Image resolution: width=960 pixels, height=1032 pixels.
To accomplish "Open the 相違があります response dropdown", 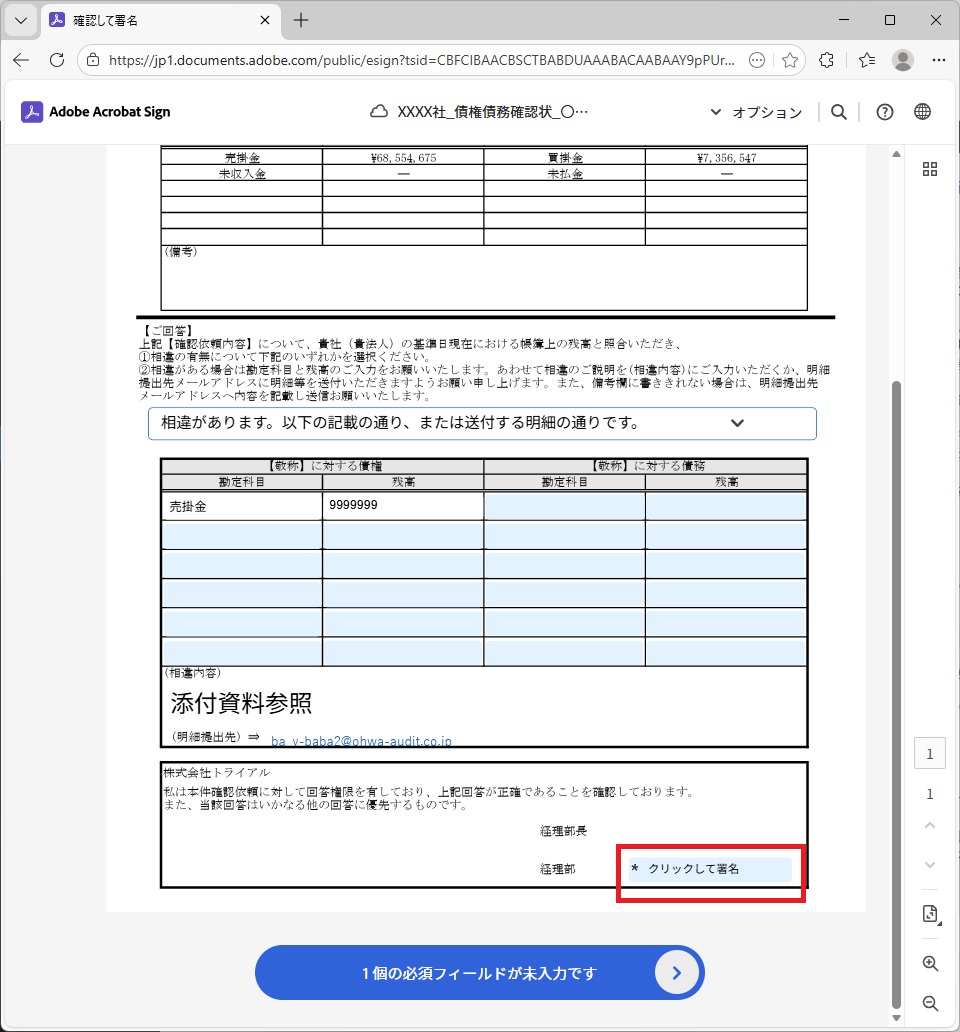I will (x=482, y=423).
